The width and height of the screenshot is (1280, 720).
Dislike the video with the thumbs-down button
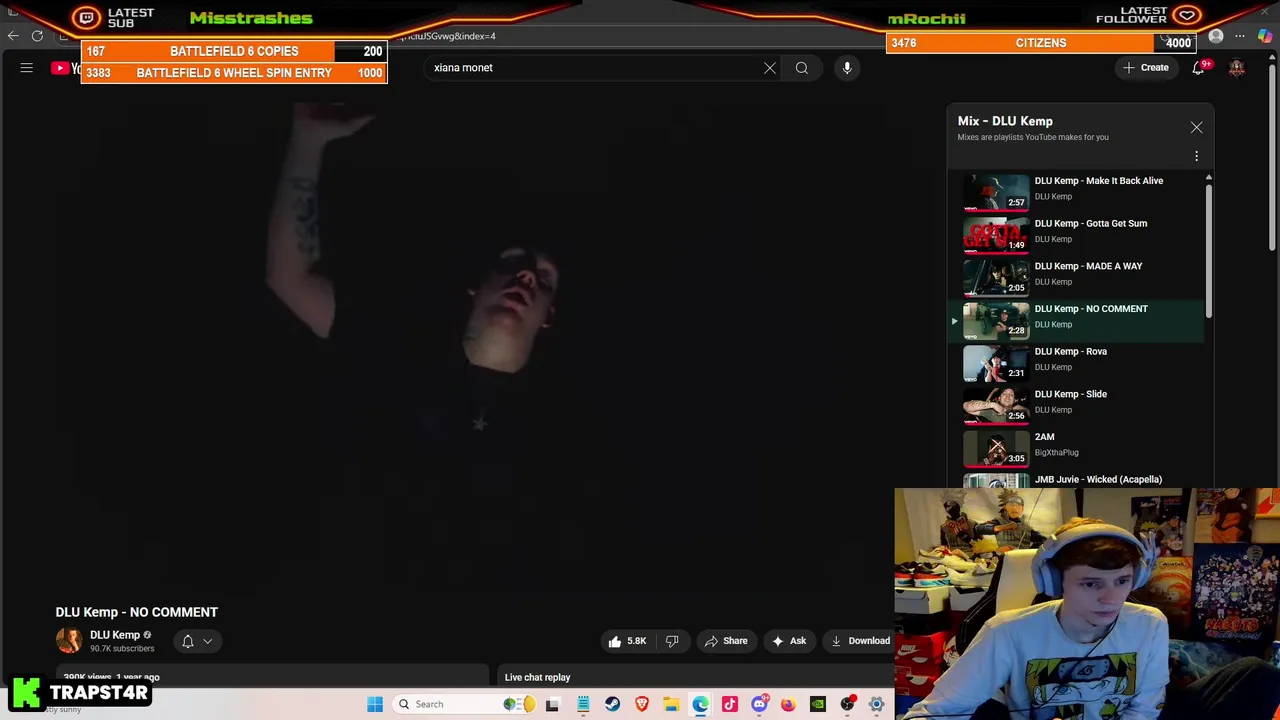click(x=672, y=641)
